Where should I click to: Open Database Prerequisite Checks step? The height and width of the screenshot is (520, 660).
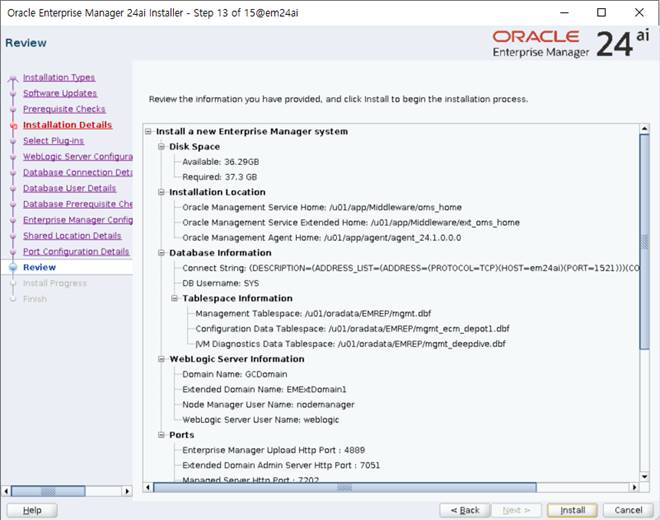tap(78, 204)
